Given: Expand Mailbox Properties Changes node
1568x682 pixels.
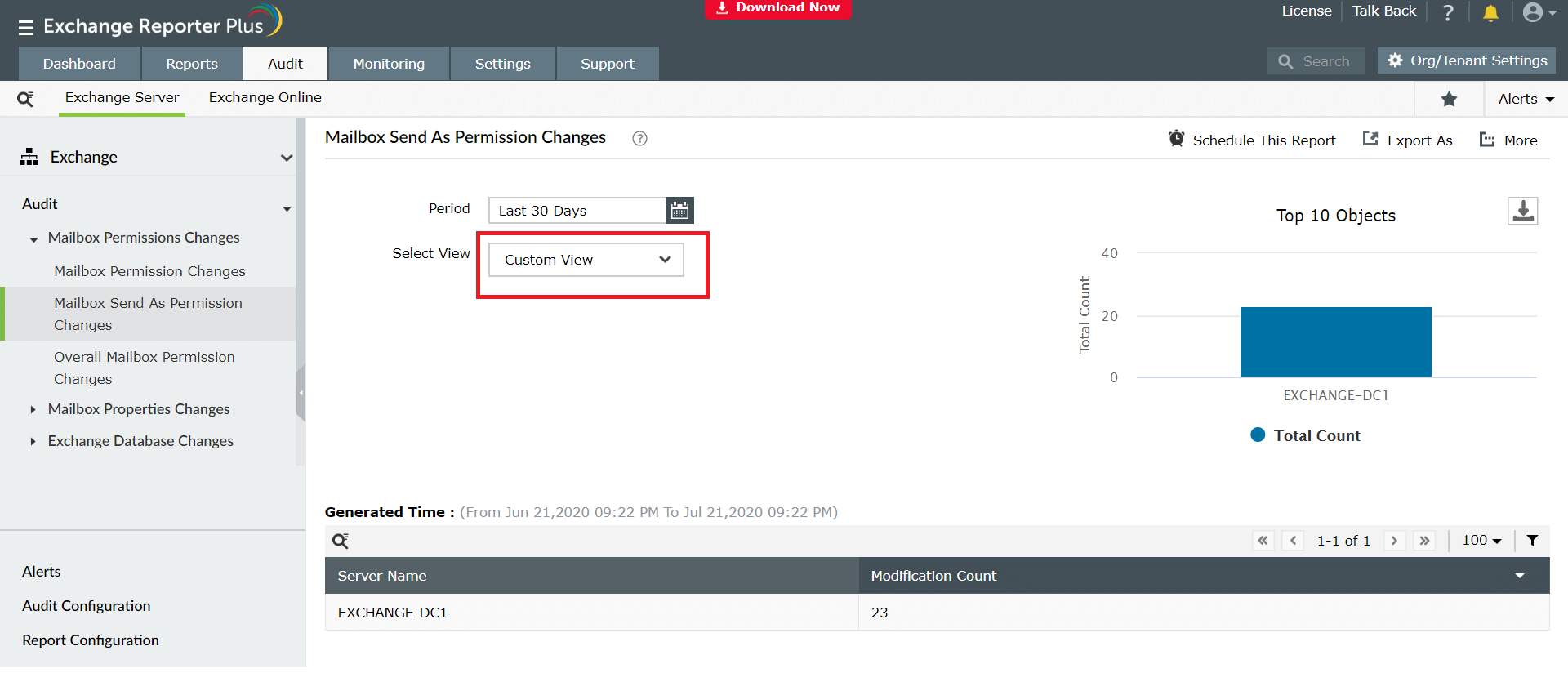Looking at the screenshot, I should [x=33, y=409].
